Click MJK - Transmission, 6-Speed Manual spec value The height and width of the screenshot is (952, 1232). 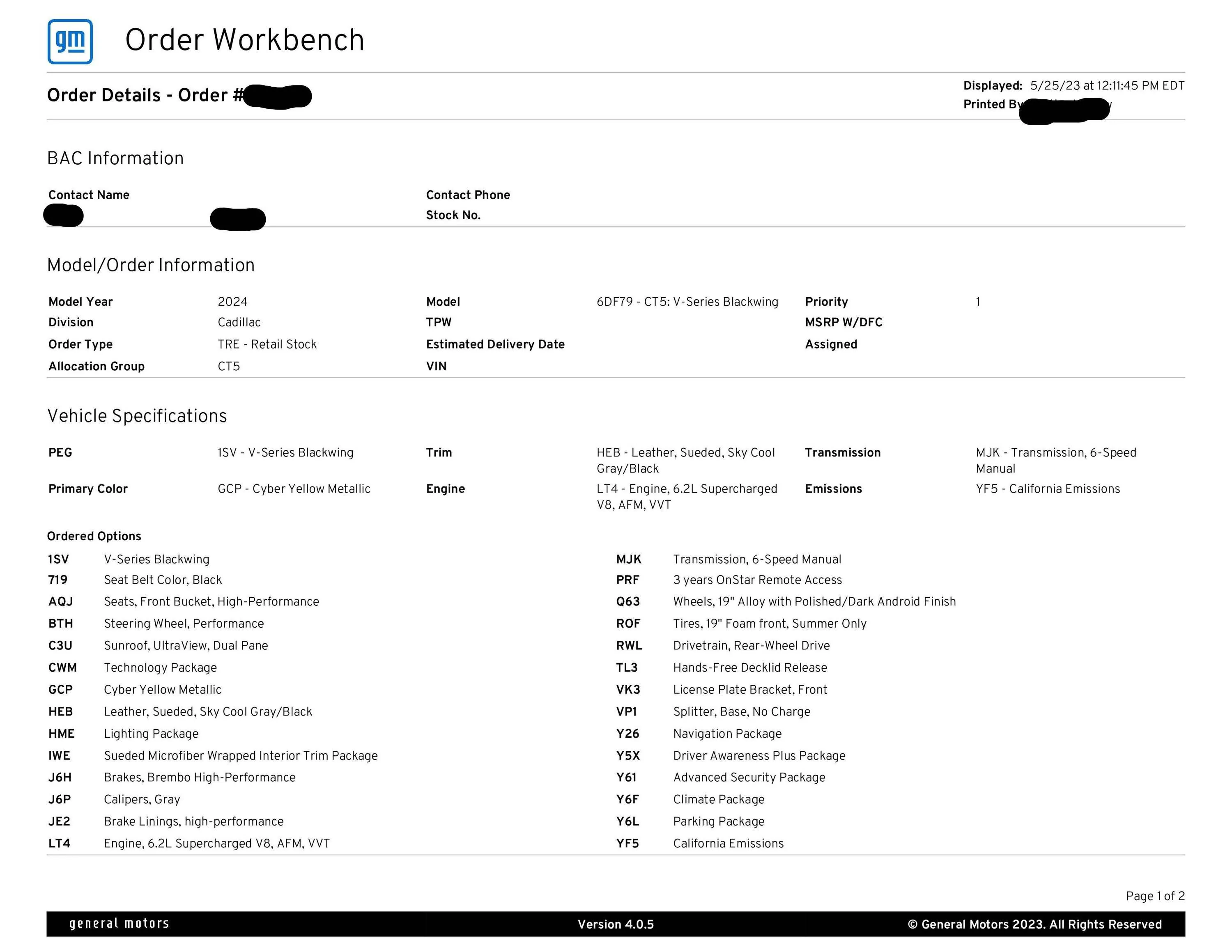tap(1056, 461)
